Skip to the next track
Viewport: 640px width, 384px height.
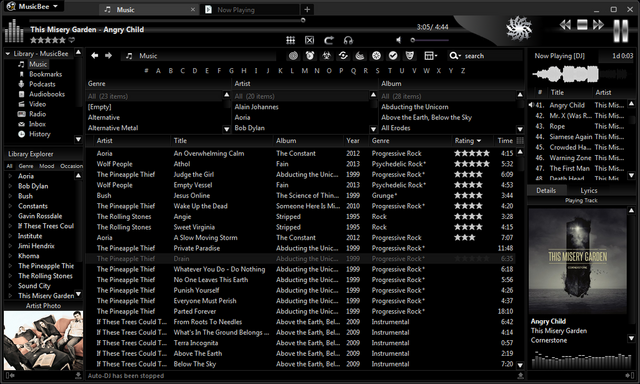click(x=598, y=25)
